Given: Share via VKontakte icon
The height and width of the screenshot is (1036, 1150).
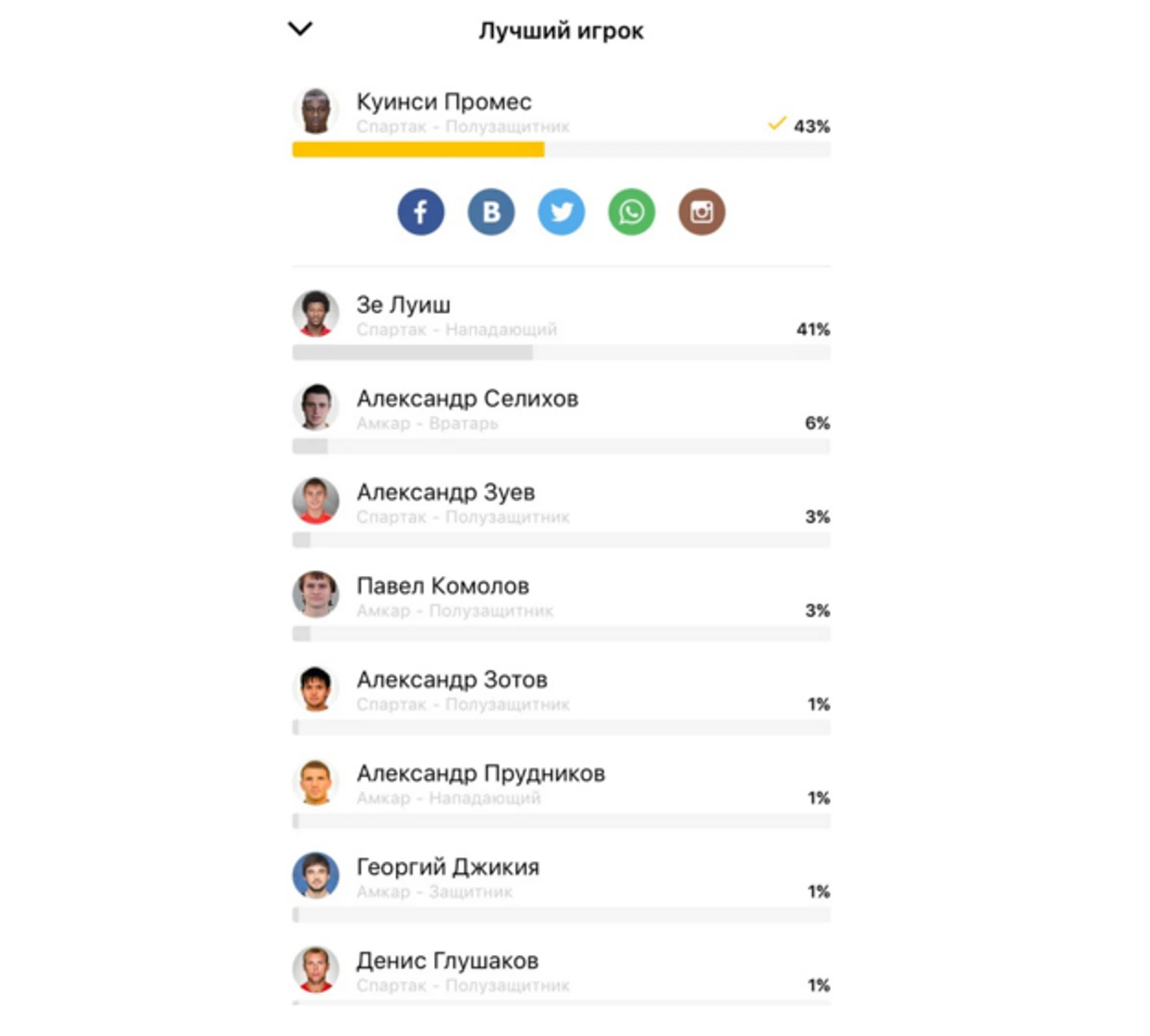Looking at the screenshot, I should click(x=491, y=212).
